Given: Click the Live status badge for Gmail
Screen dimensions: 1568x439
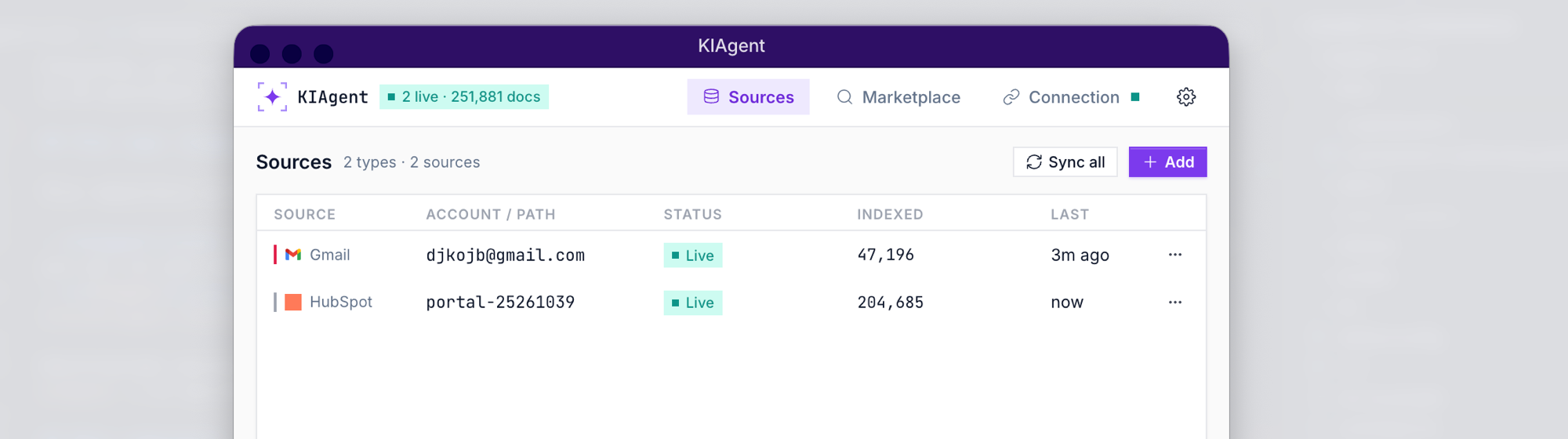Looking at the screenshot, I should (692, 256).
